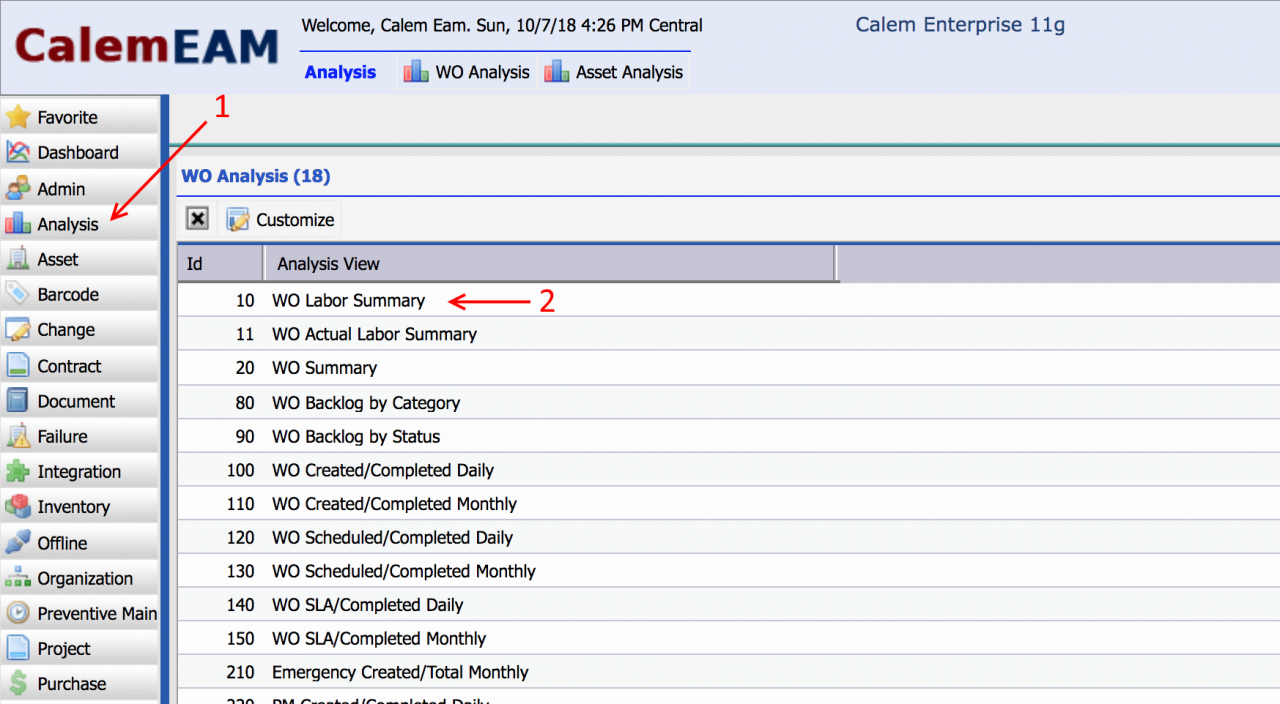This screenshot has width=1280, height=704.
Task: Sort by the Analysis View column header
Action: pos(549,264)
